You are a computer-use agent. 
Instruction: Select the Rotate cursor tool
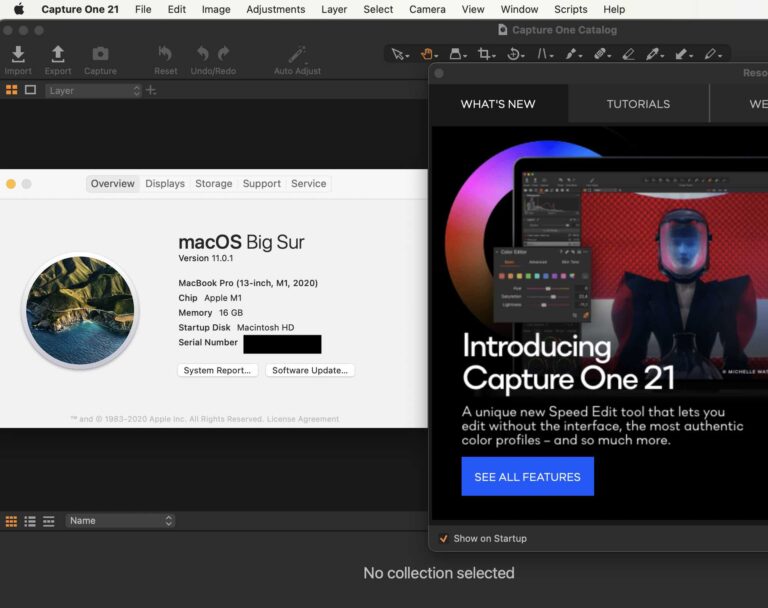pyautogui.click(x=513, y=54)
